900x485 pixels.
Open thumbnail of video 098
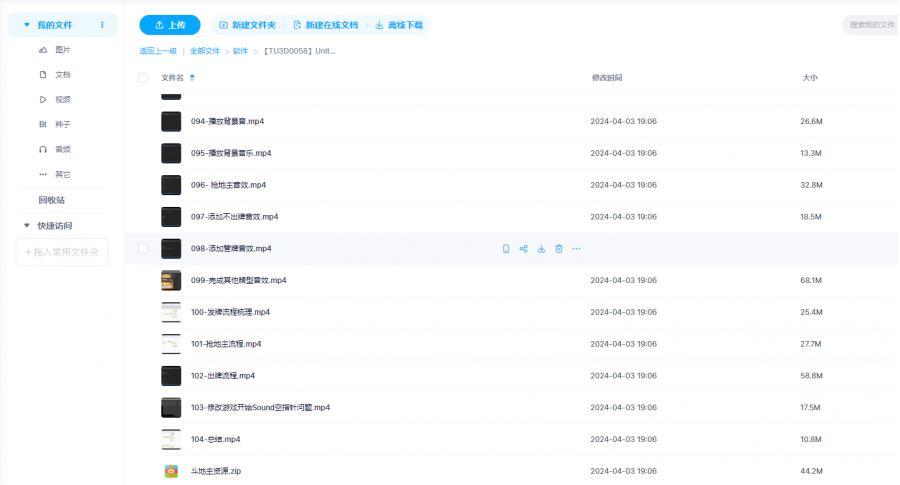click(x=171, y=249)
